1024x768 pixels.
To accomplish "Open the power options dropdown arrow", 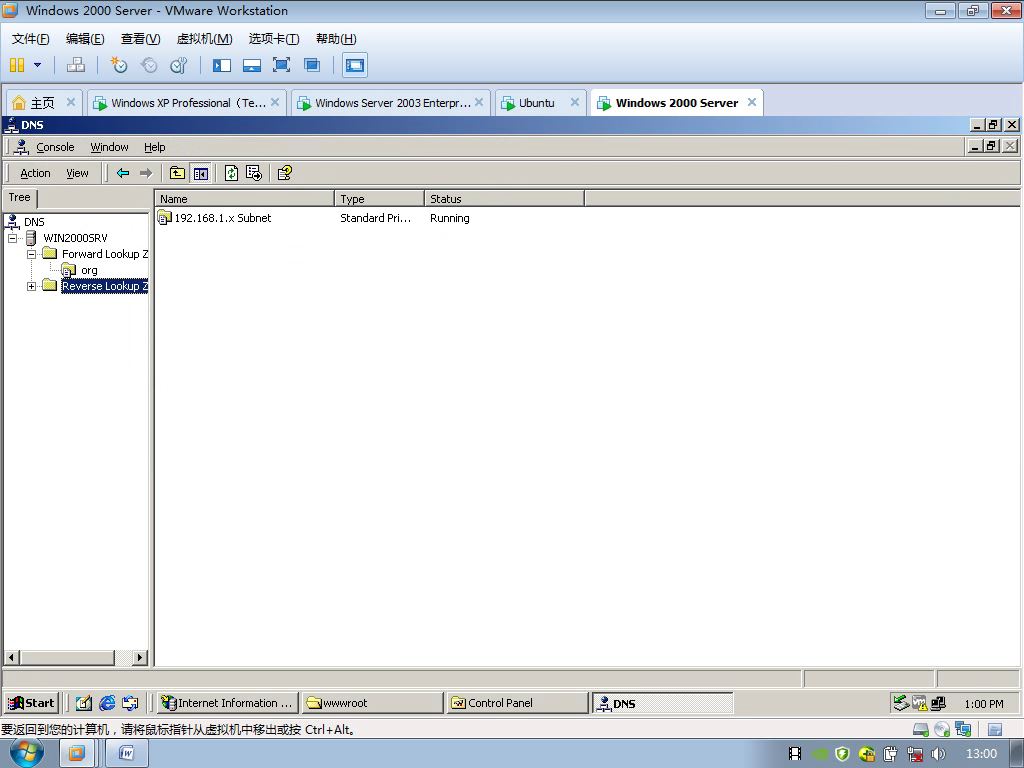I will (x=37, y=65).
